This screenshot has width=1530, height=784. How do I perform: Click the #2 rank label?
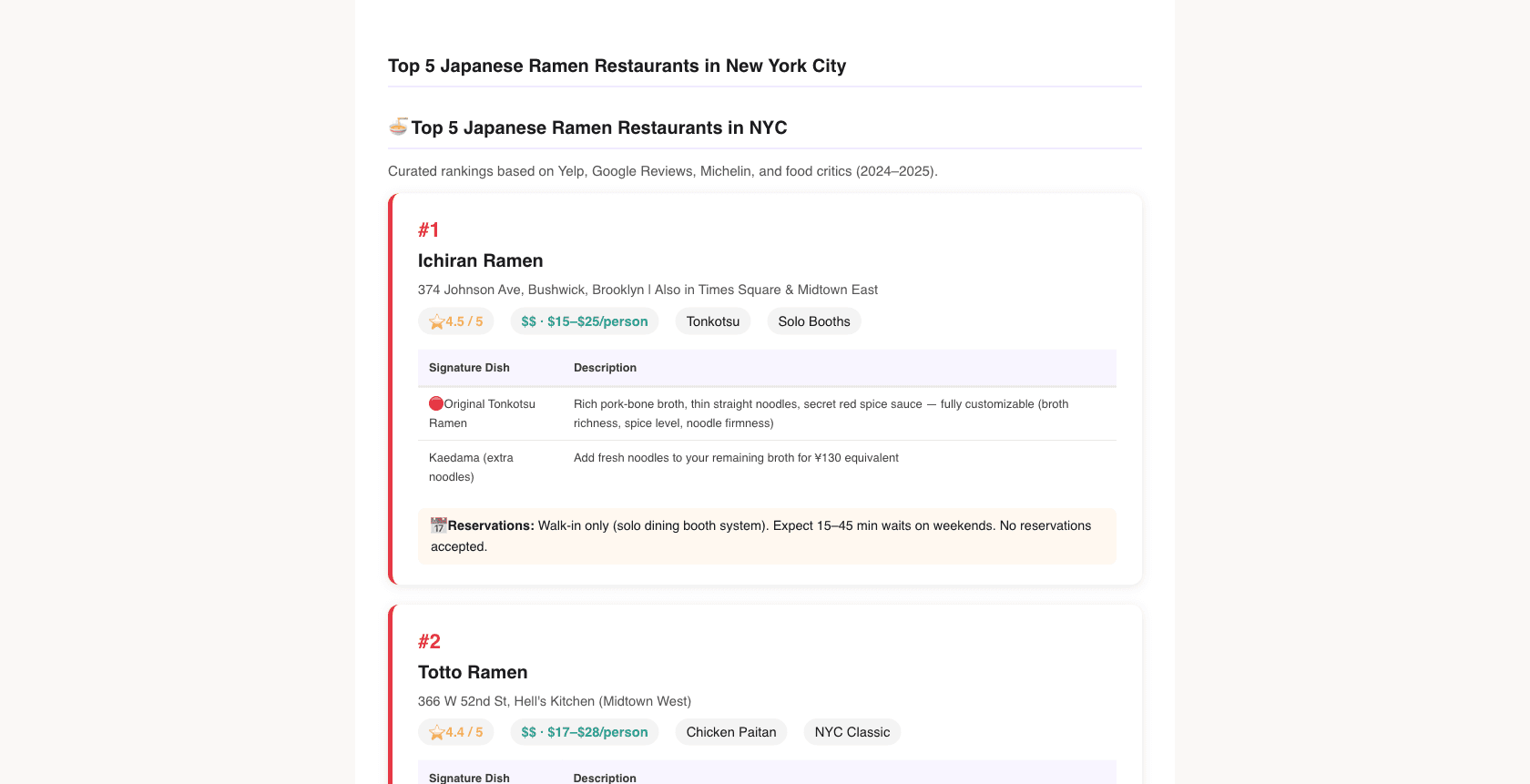point(429,641)
